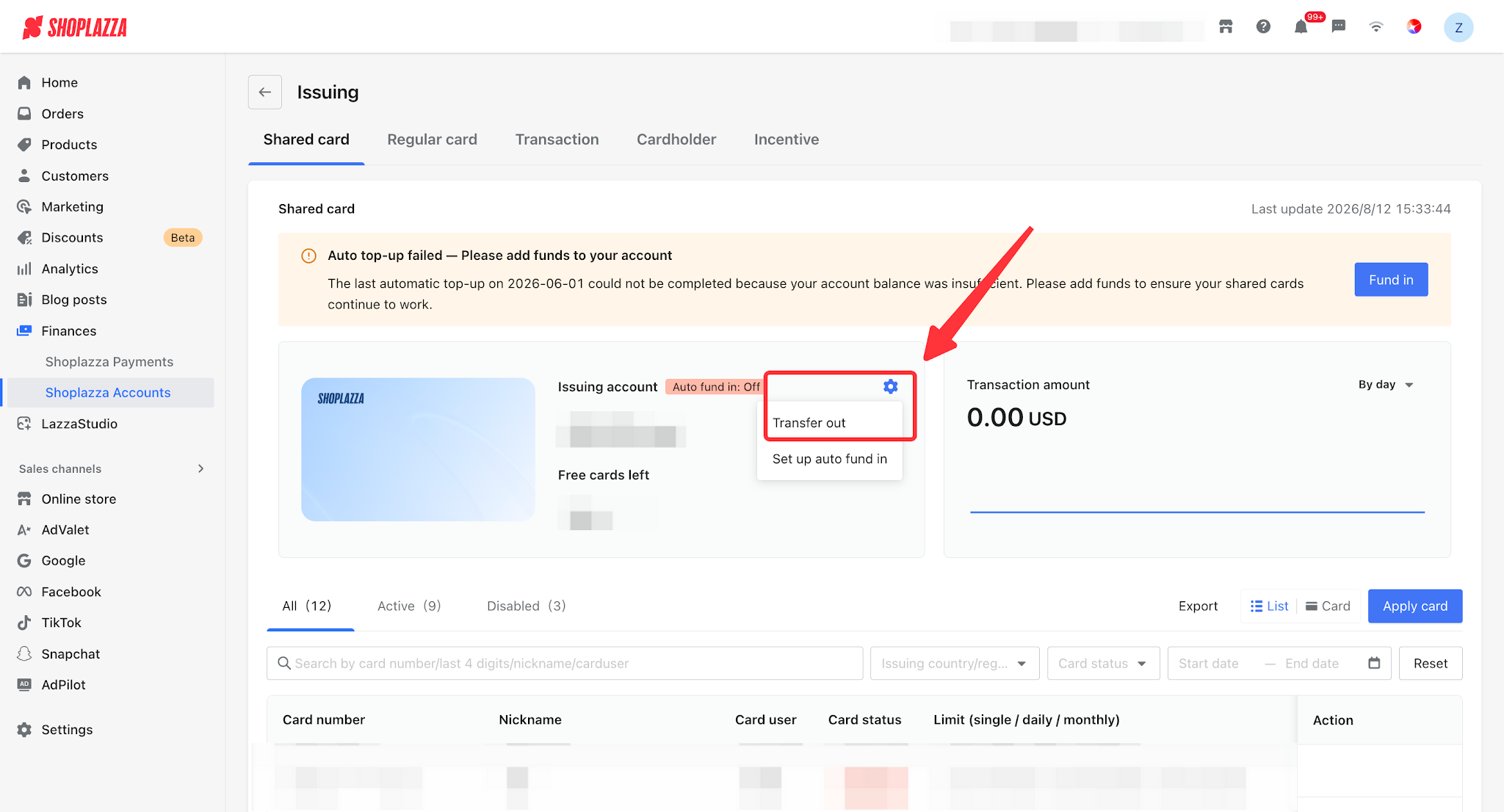Screen dimensions: 1504x812
Task: Click the warning icon in the top-up alert
Action: [308, 255]
